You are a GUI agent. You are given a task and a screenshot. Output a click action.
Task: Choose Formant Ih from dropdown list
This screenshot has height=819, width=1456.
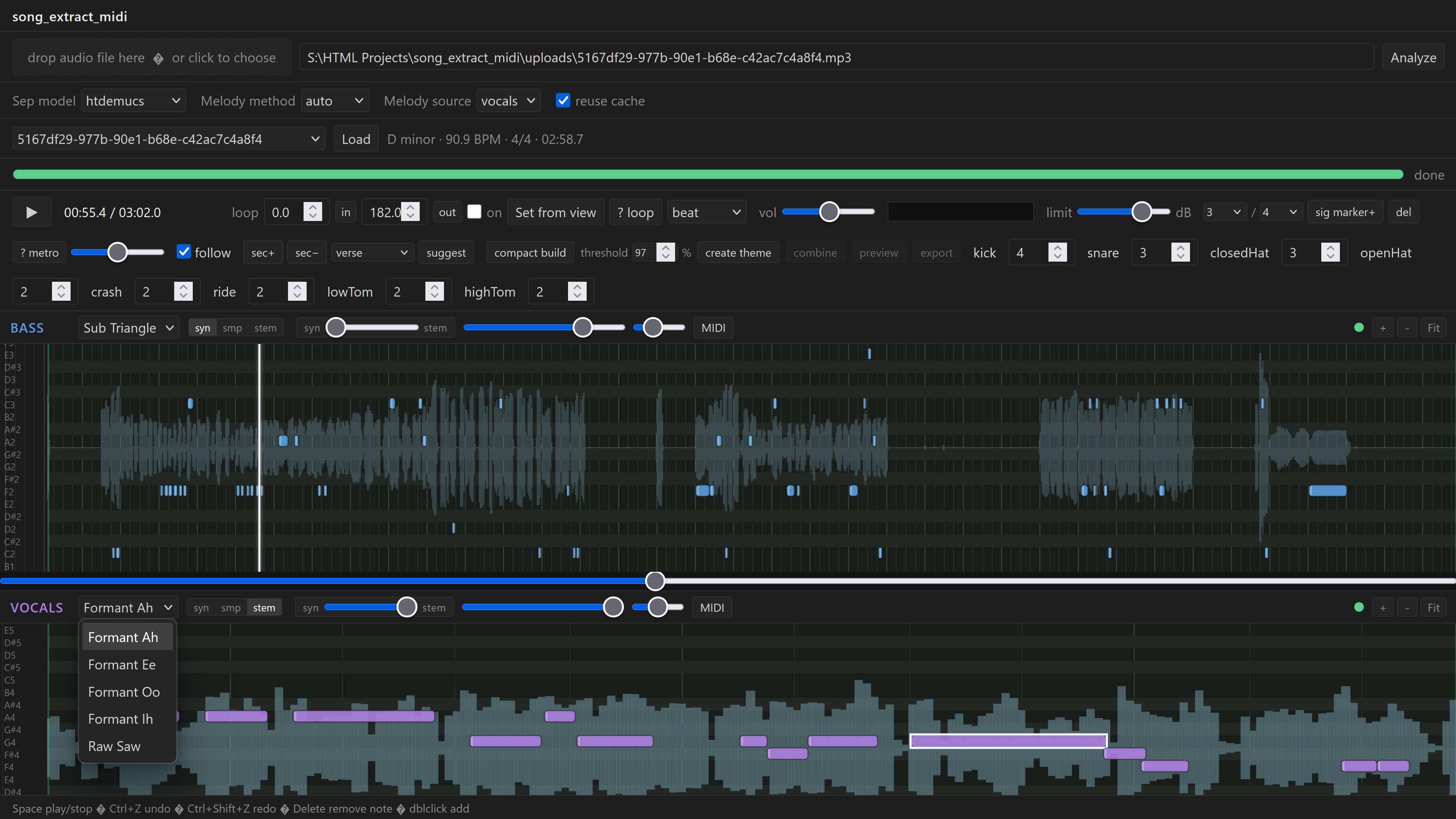128,719
